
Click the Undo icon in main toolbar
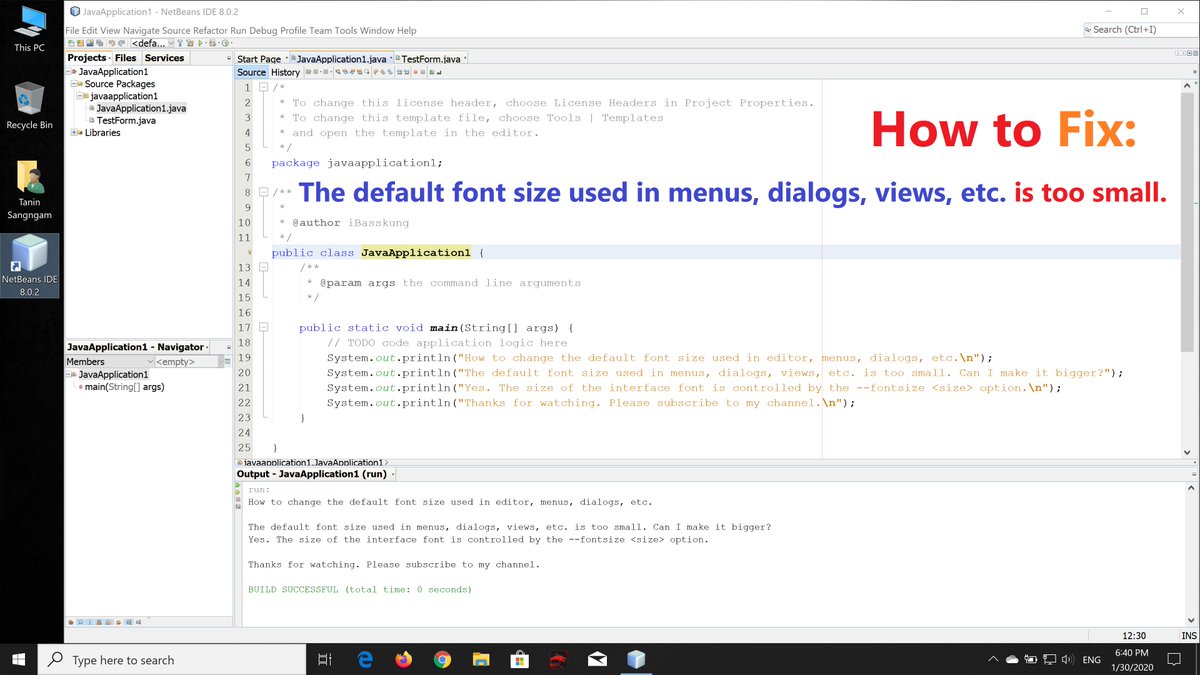(112, 43)
